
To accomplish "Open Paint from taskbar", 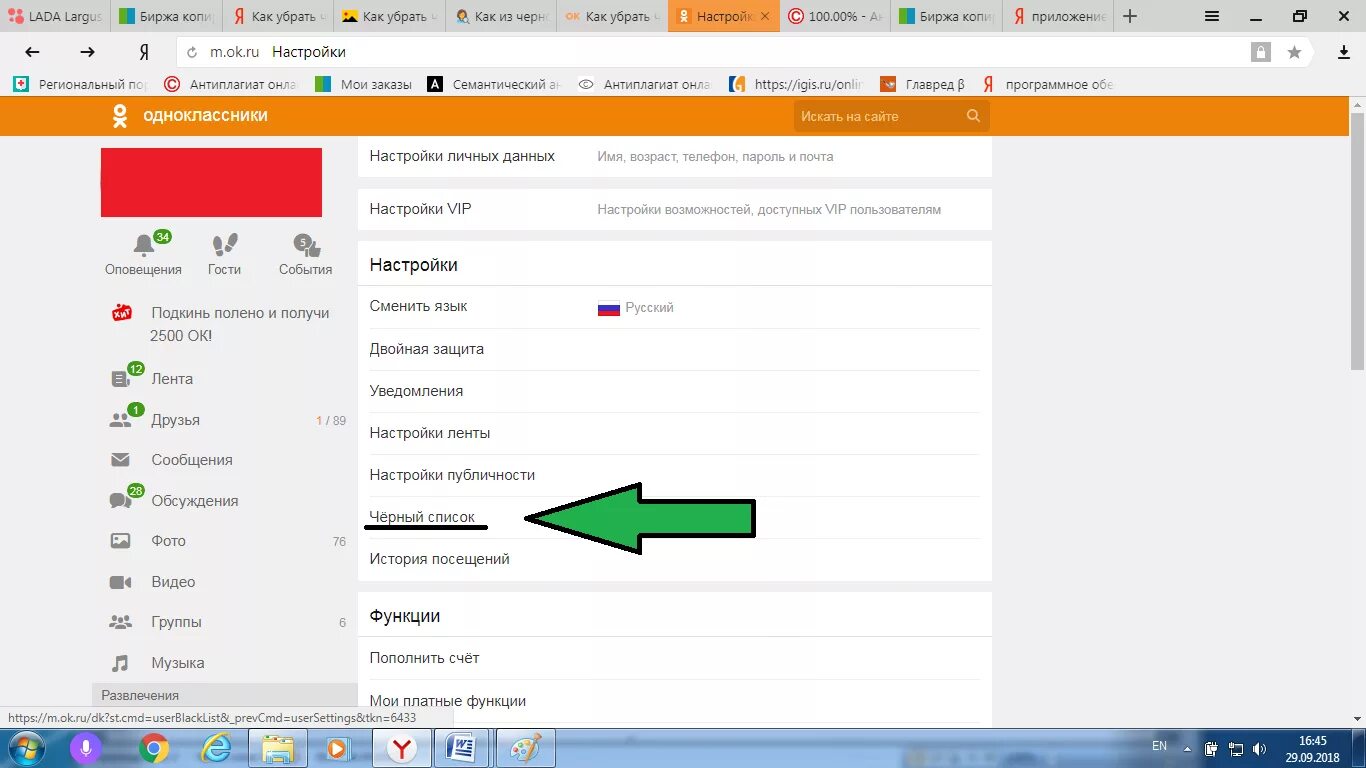I will [x=525, y=748].
